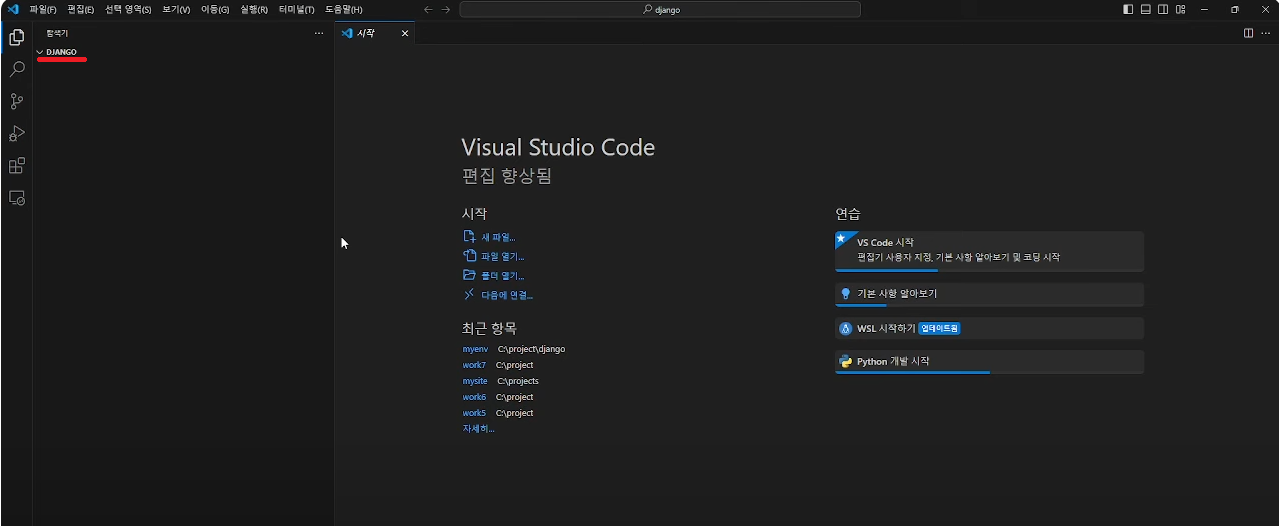The image size is (1279, 526).
Task: Toggle the primary side bar layout icon
Action: click(x=1128, y=9)
